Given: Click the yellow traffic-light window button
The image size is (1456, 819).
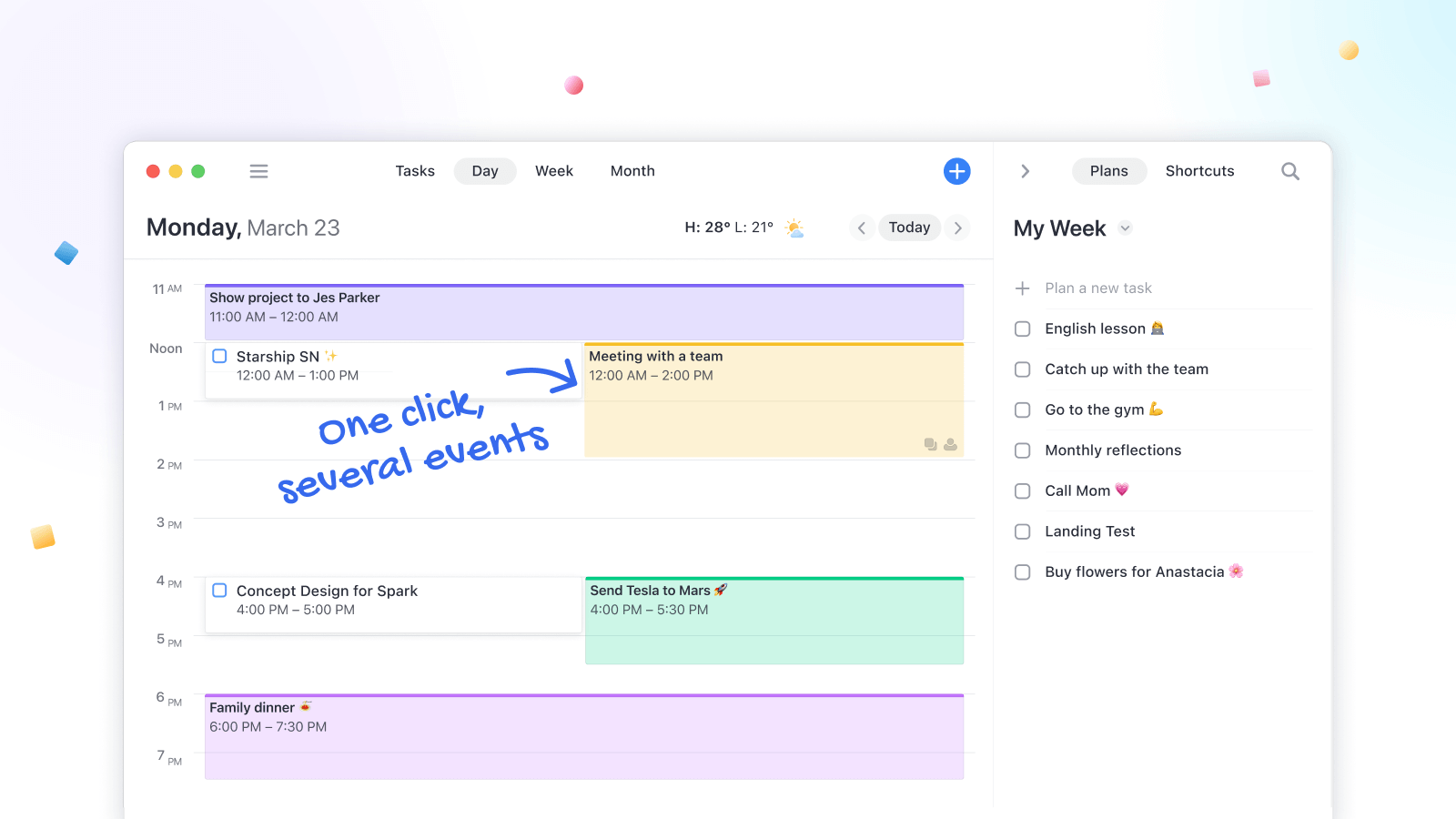Looking at the screenshot, I should (176, 171).
